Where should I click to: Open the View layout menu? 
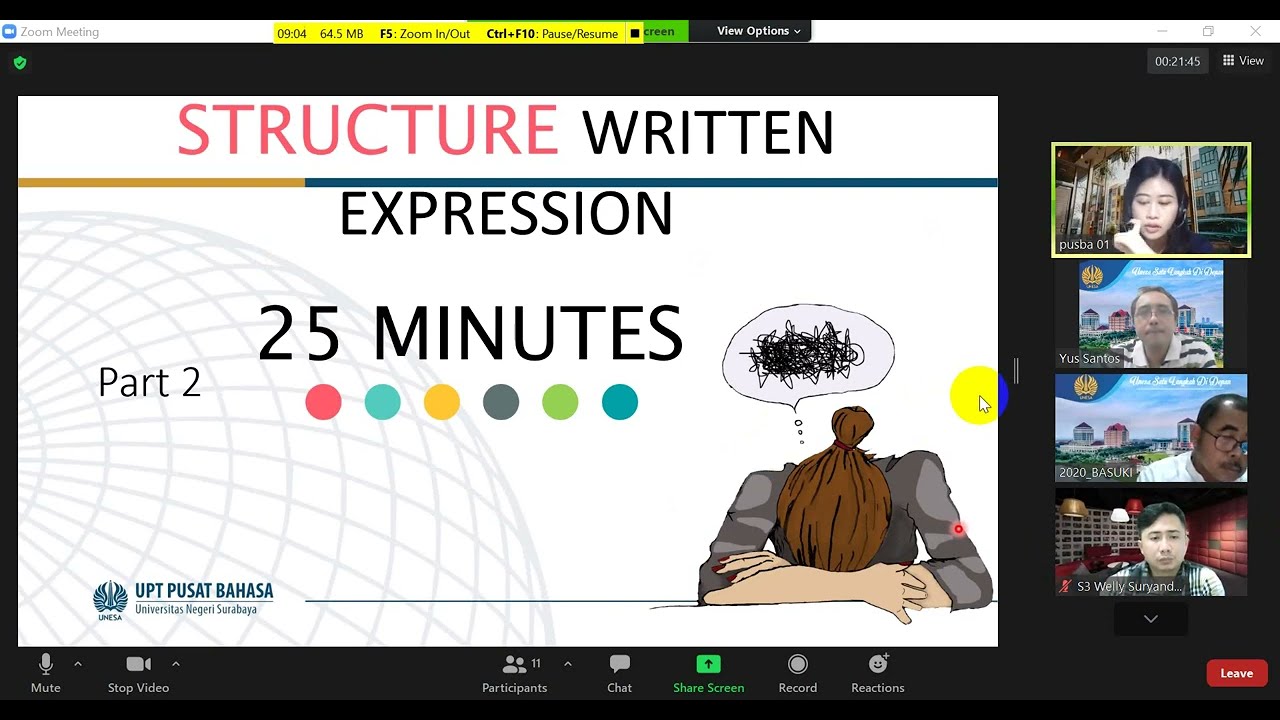click(1243, 61)
